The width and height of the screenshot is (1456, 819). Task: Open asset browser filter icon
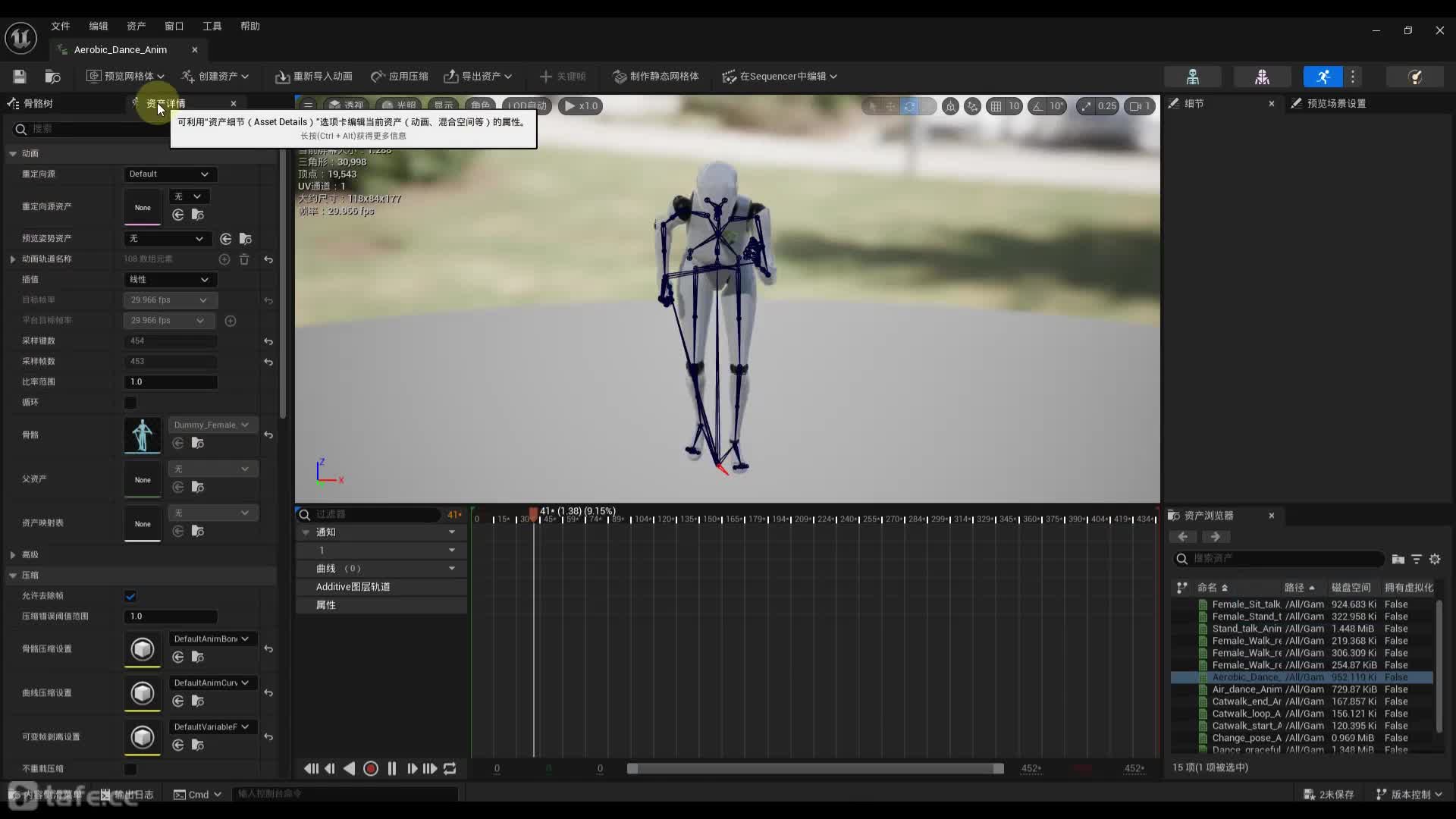pos(1417,559)
